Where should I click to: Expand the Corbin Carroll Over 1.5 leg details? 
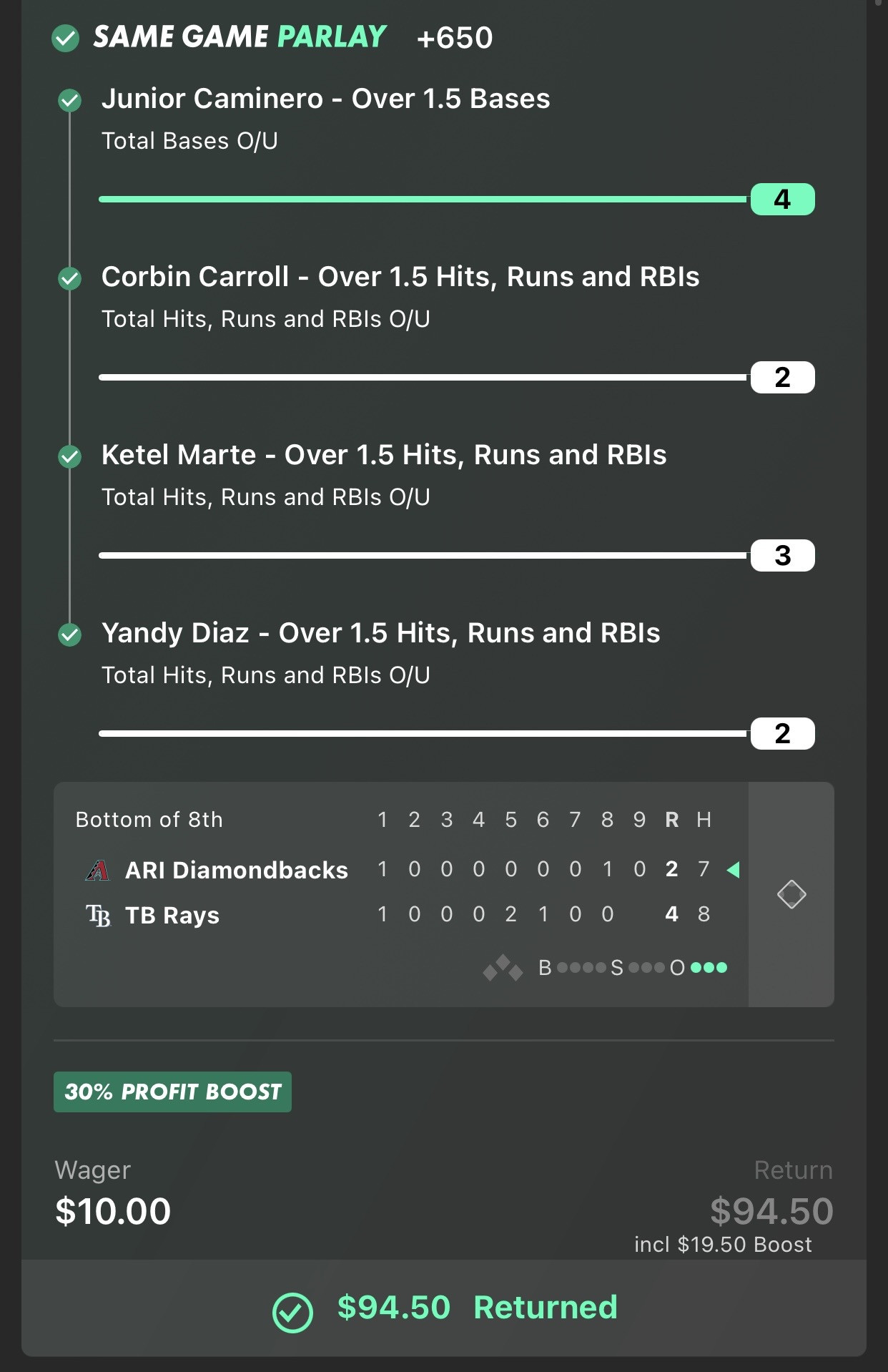[x=400, y=277]
